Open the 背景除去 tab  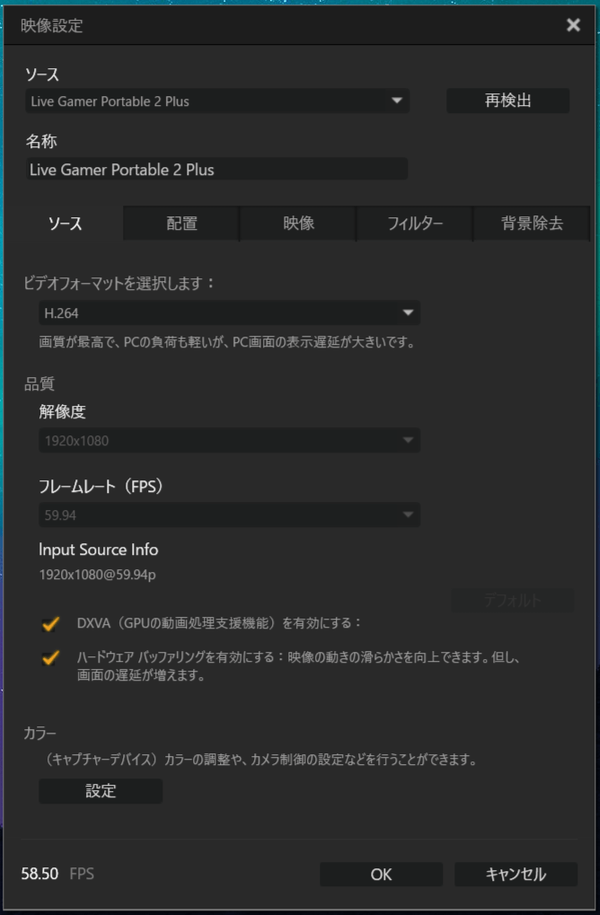click(x=532, y=223)
